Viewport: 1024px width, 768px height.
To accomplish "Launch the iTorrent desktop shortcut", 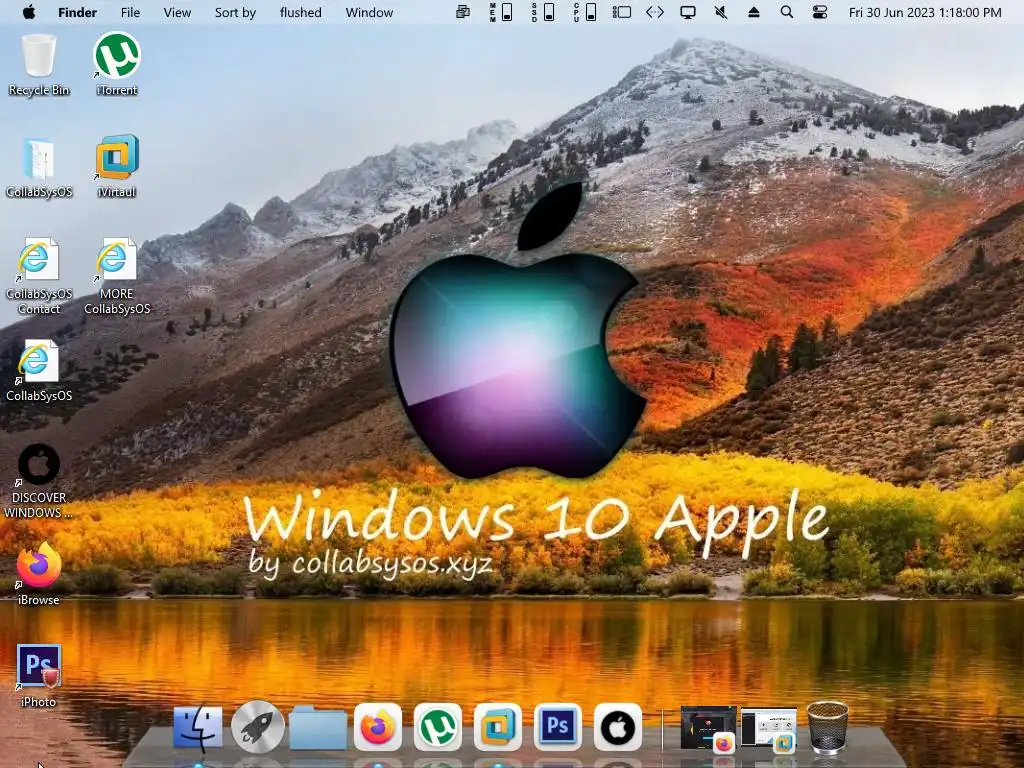I will click(x=117, y=64).
